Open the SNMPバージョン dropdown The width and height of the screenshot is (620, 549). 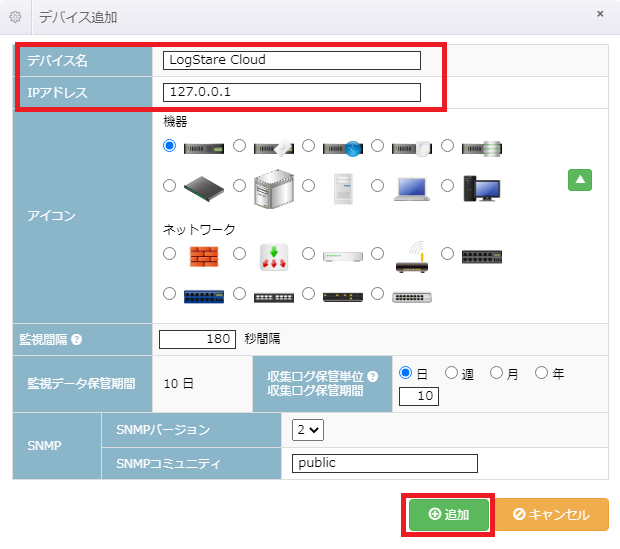tap(308, 430)
